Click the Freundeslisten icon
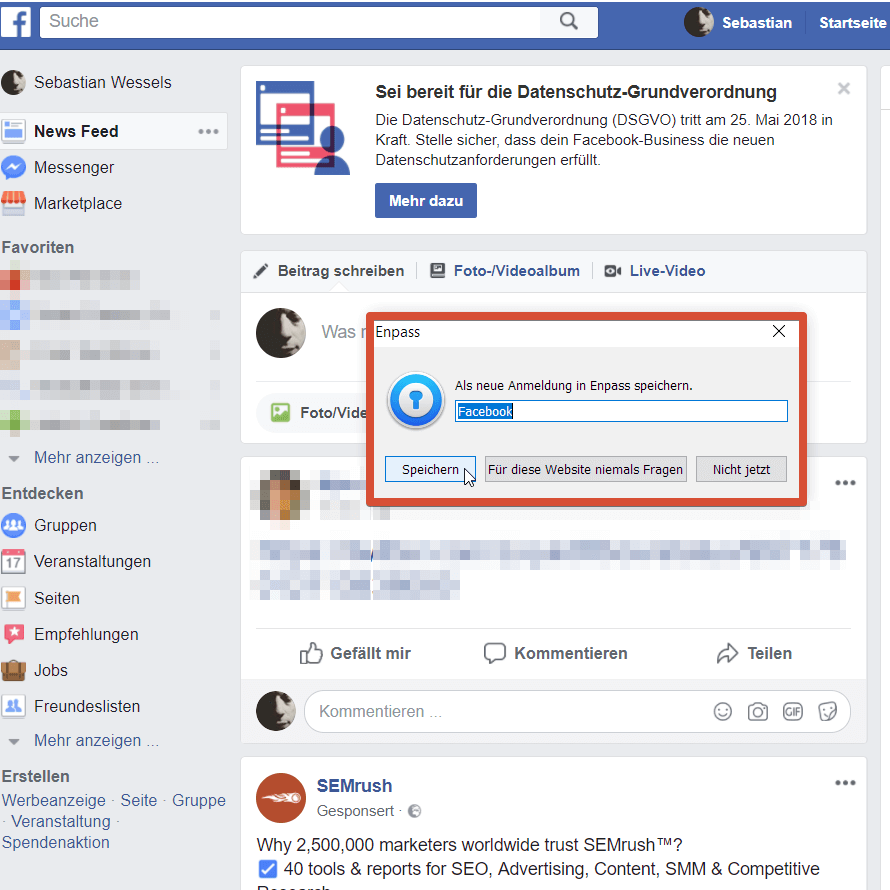The width and height of the screenshot is (890, 890). (13, 706)
